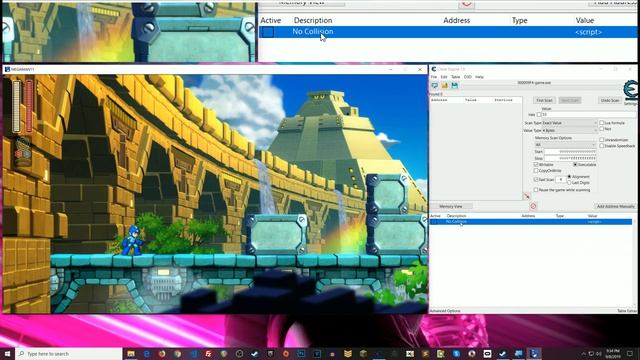The height and width of the screenshot is (360, 640).
Task: Click the taskbar clock
Action: (x=612, y=353)
